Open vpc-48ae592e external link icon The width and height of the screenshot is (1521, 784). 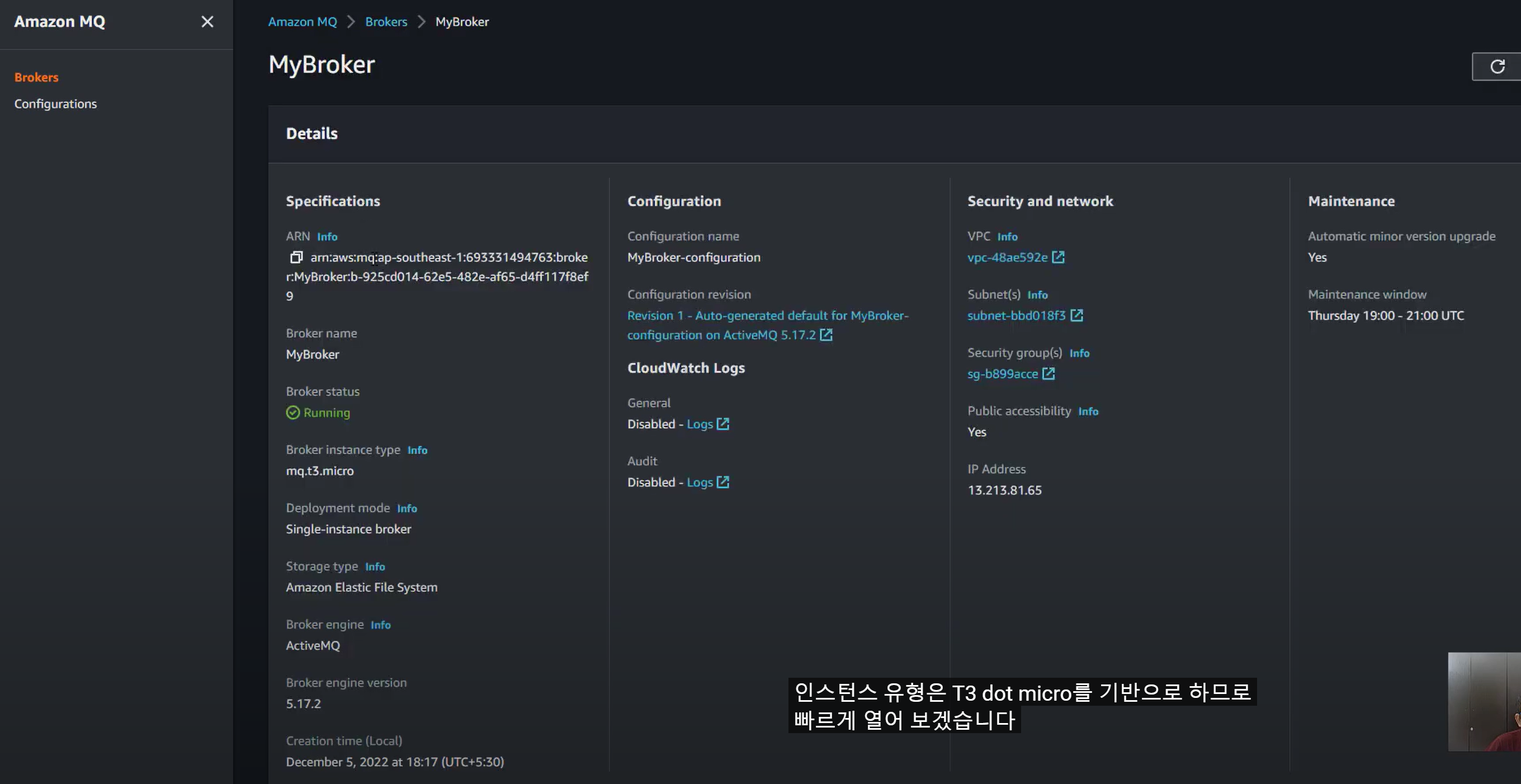(1058, 257)
